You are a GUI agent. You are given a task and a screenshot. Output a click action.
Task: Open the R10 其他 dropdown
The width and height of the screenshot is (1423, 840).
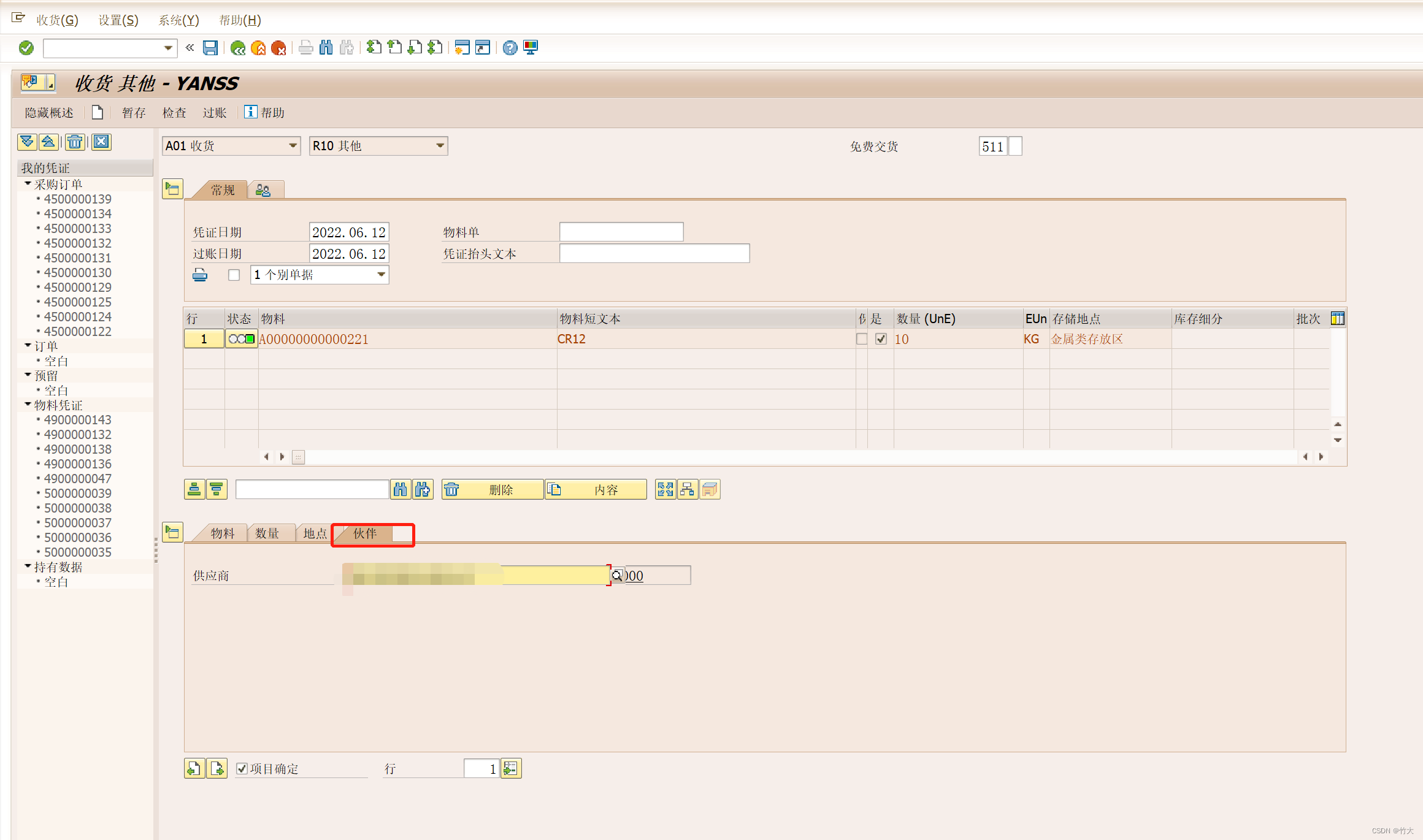pyautogui.click(x=440, y=146)
